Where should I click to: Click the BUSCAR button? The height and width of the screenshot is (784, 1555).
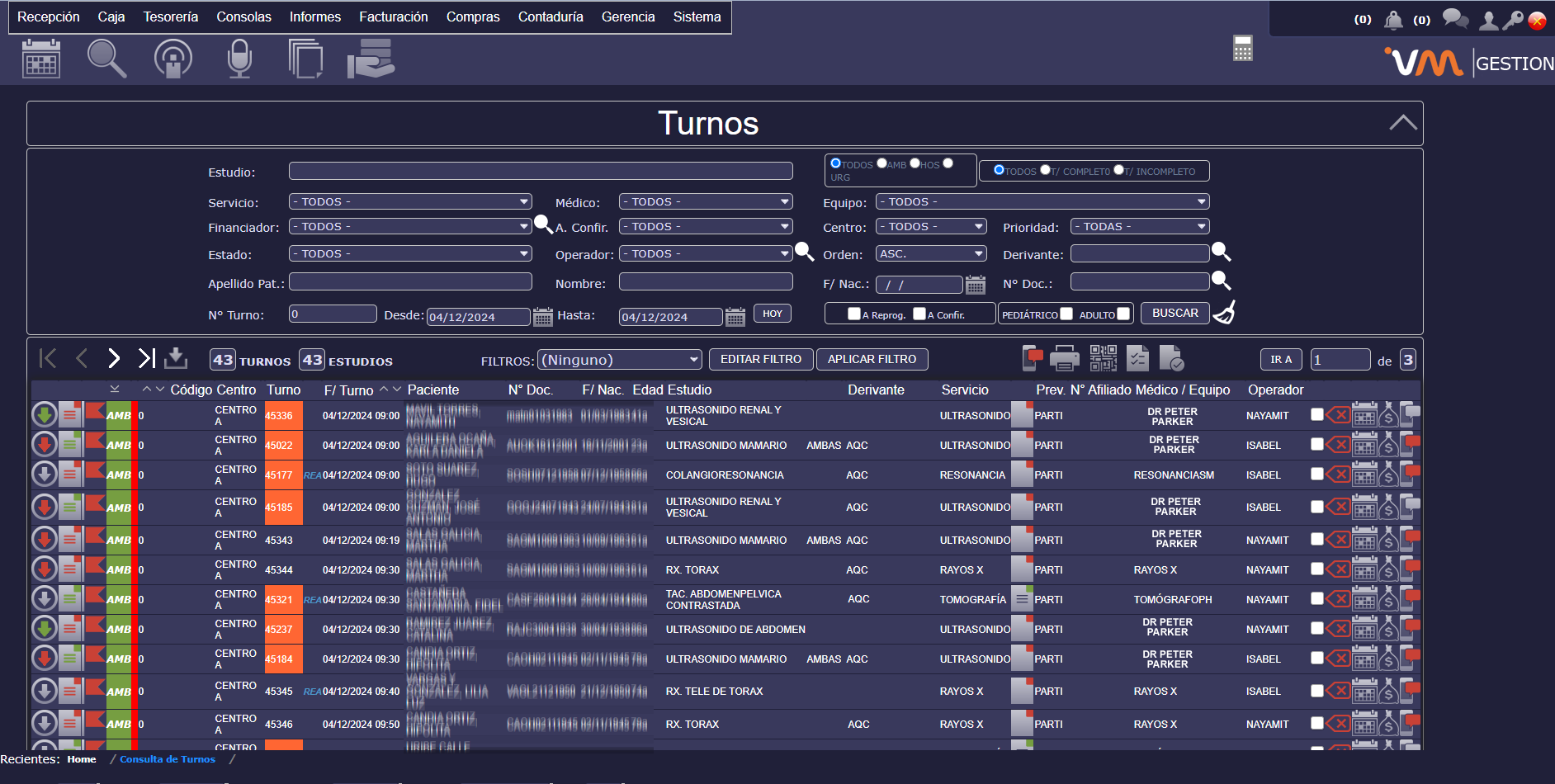[1175, 314]
